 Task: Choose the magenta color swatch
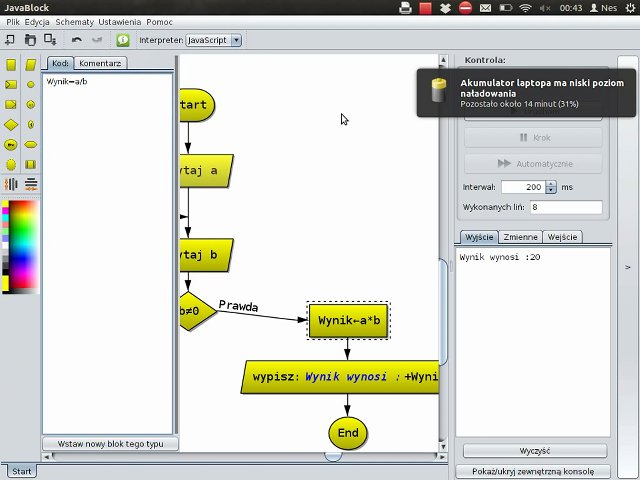point(5,211)
